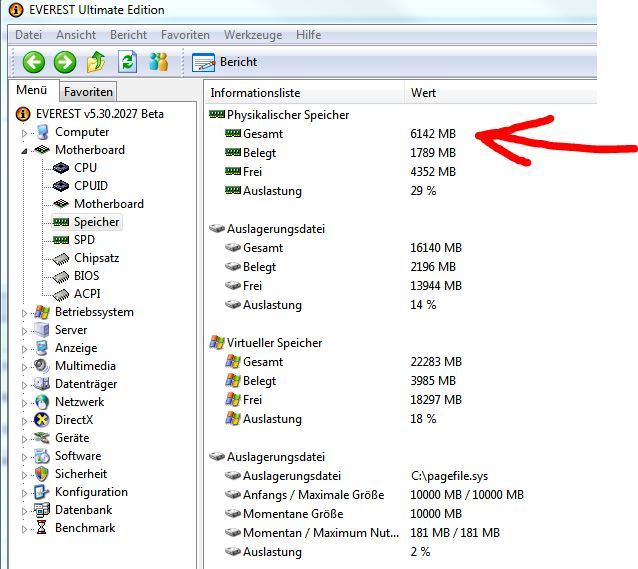
Task: Collapse the Motherboard tree node
Action: [24, 151]
